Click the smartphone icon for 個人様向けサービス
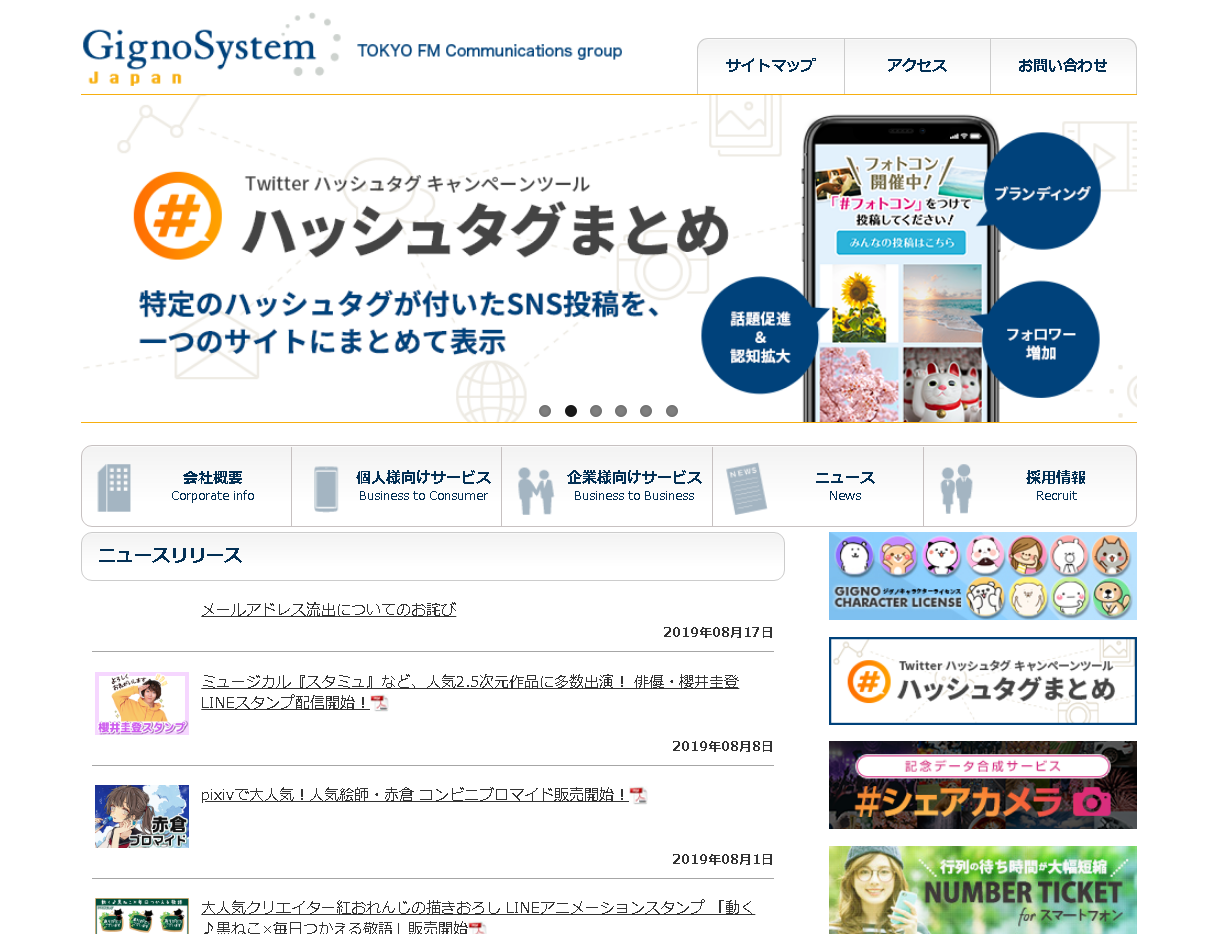This screenshot has width=1226, height=934. [326, 488]
